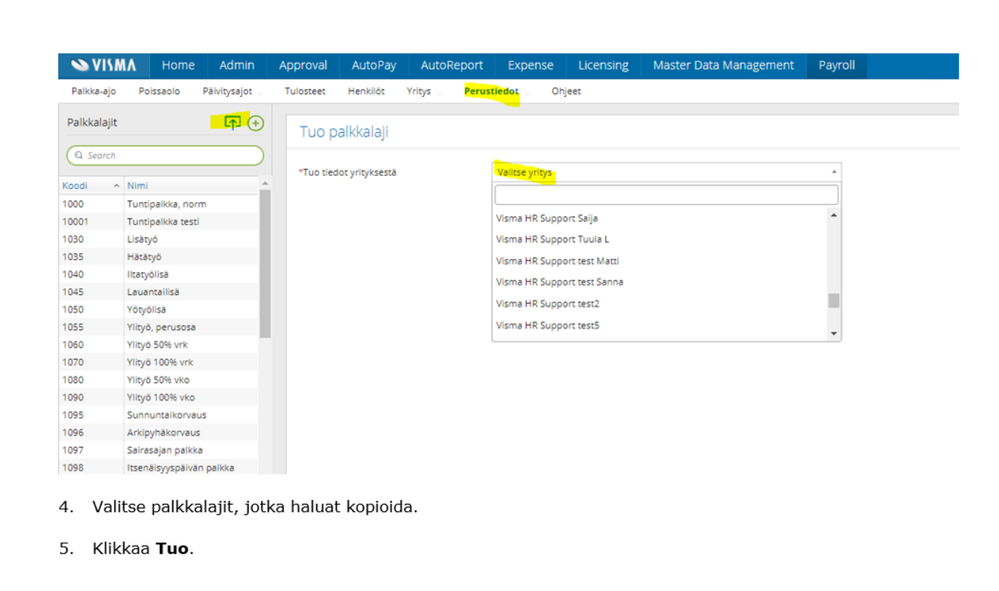Viewport: 999px width, 591px height.
Task: Choose Visma HR Support test2
Action: [x=660, y=304]
